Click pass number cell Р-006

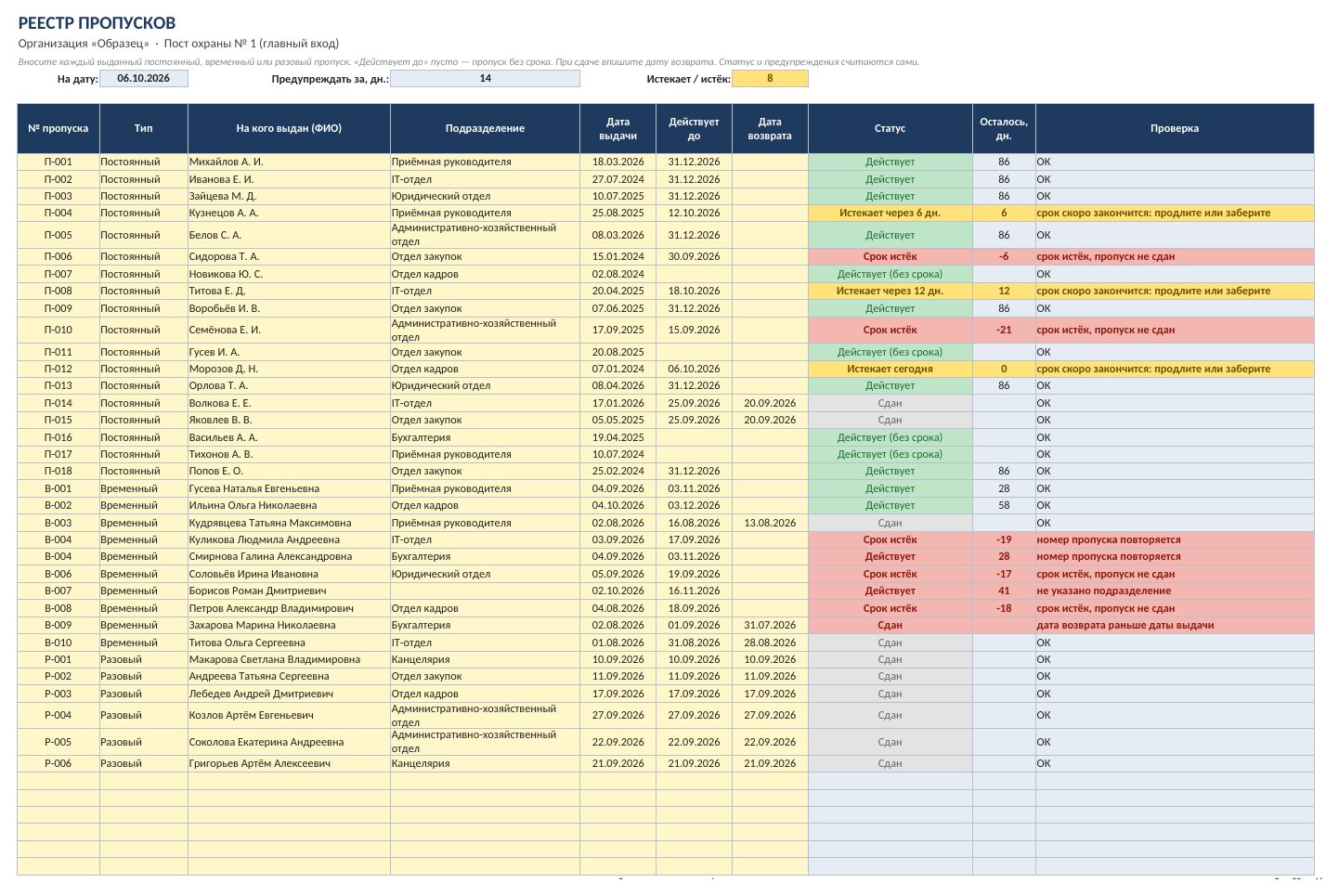click(58, 764)
